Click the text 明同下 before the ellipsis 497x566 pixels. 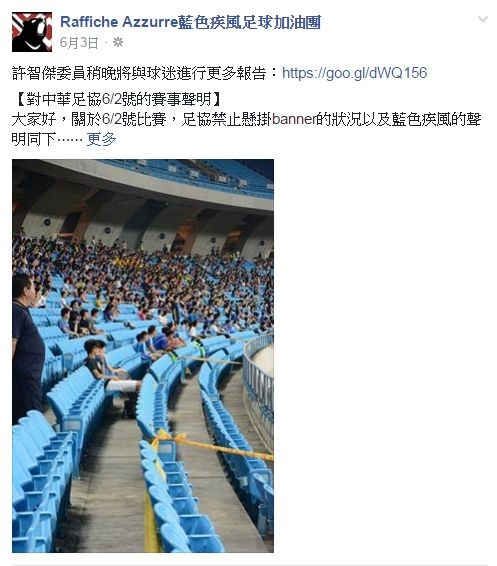tap(34, 139)
